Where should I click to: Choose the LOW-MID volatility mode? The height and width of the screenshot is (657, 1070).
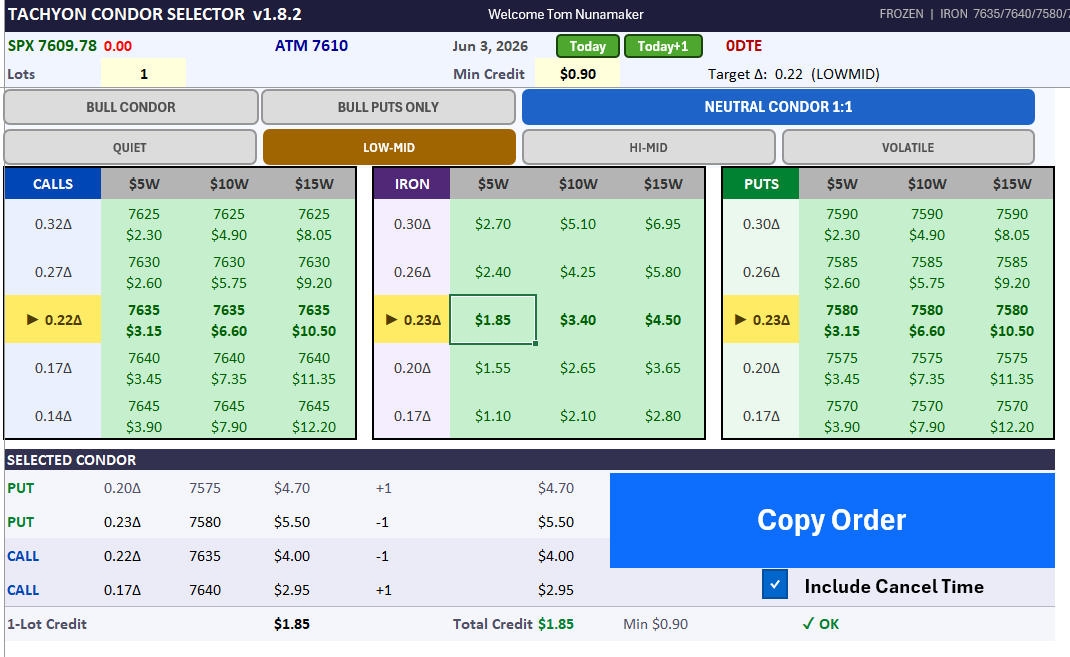coord(389,147)
